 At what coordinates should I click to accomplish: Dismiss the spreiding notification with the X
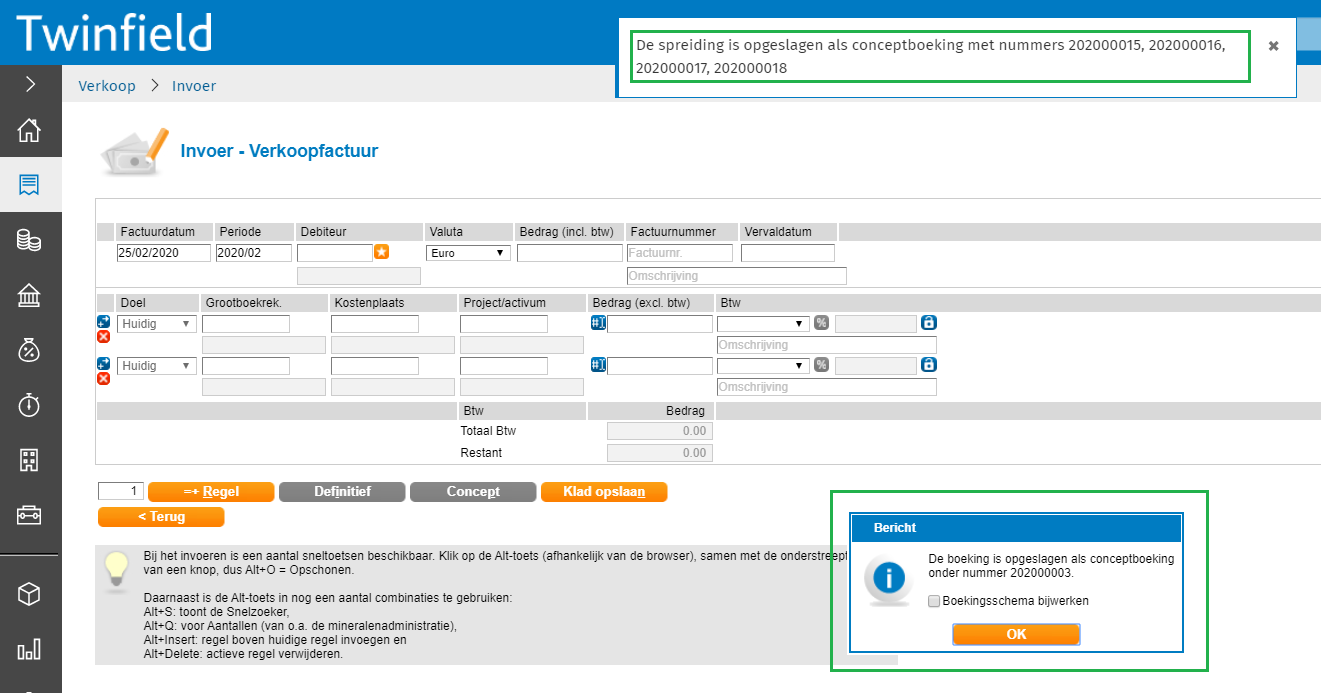[1273, 46]
